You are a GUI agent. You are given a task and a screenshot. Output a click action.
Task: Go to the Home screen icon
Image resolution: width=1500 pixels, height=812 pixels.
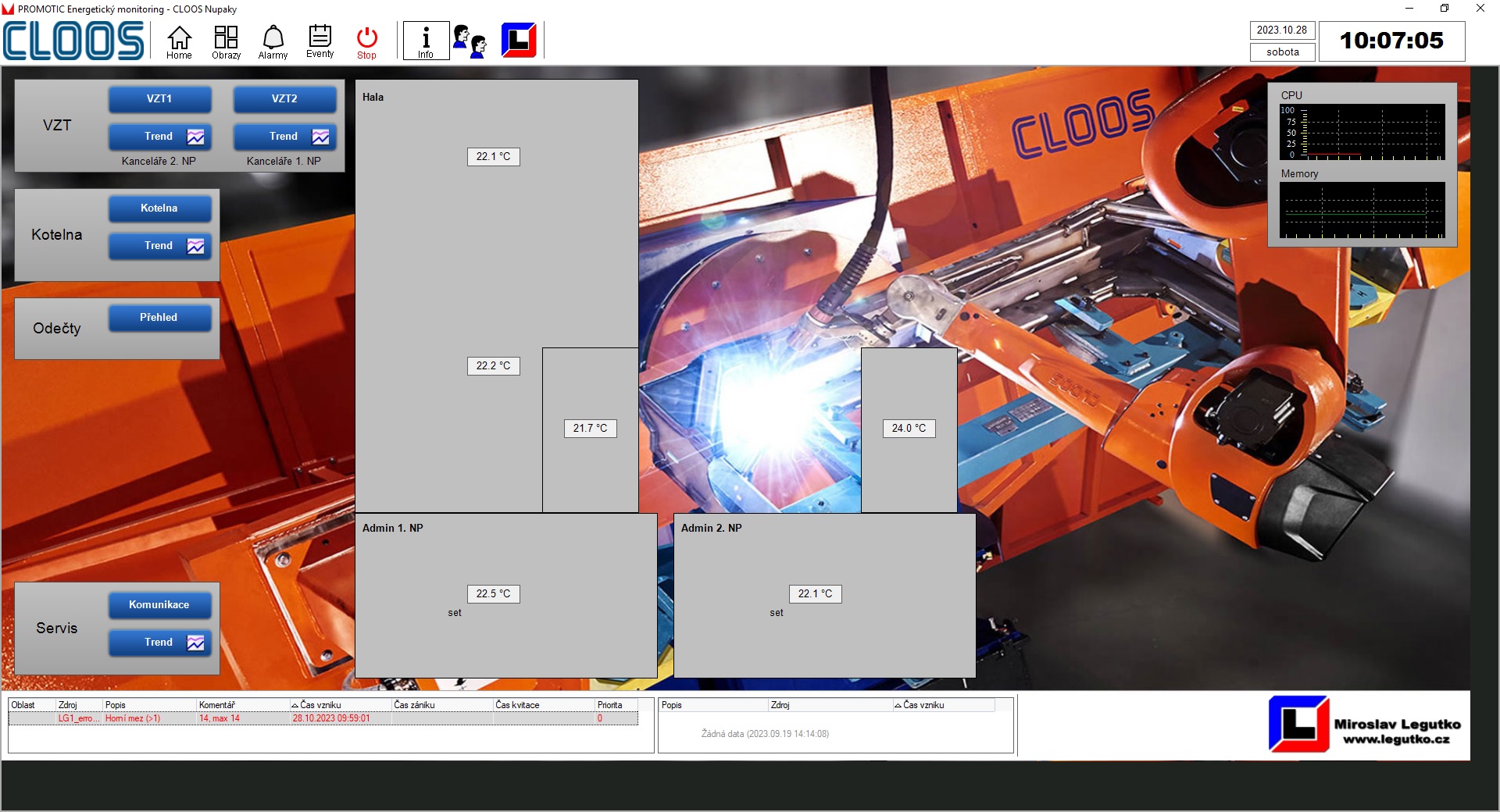click(x=179, y=41)
